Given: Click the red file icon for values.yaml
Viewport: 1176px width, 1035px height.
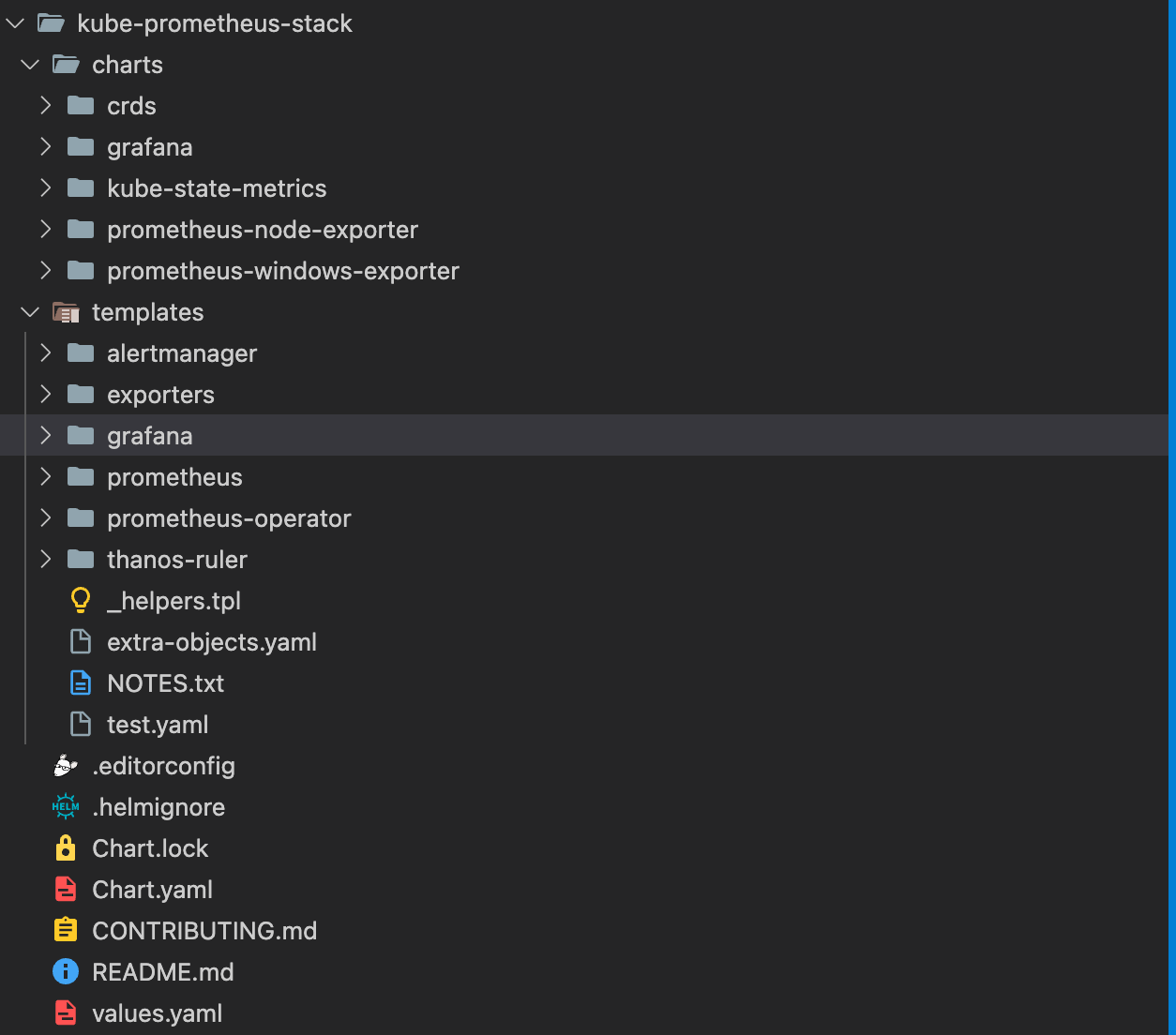Looking at the screenshot, I should (x=66, y=1013).
